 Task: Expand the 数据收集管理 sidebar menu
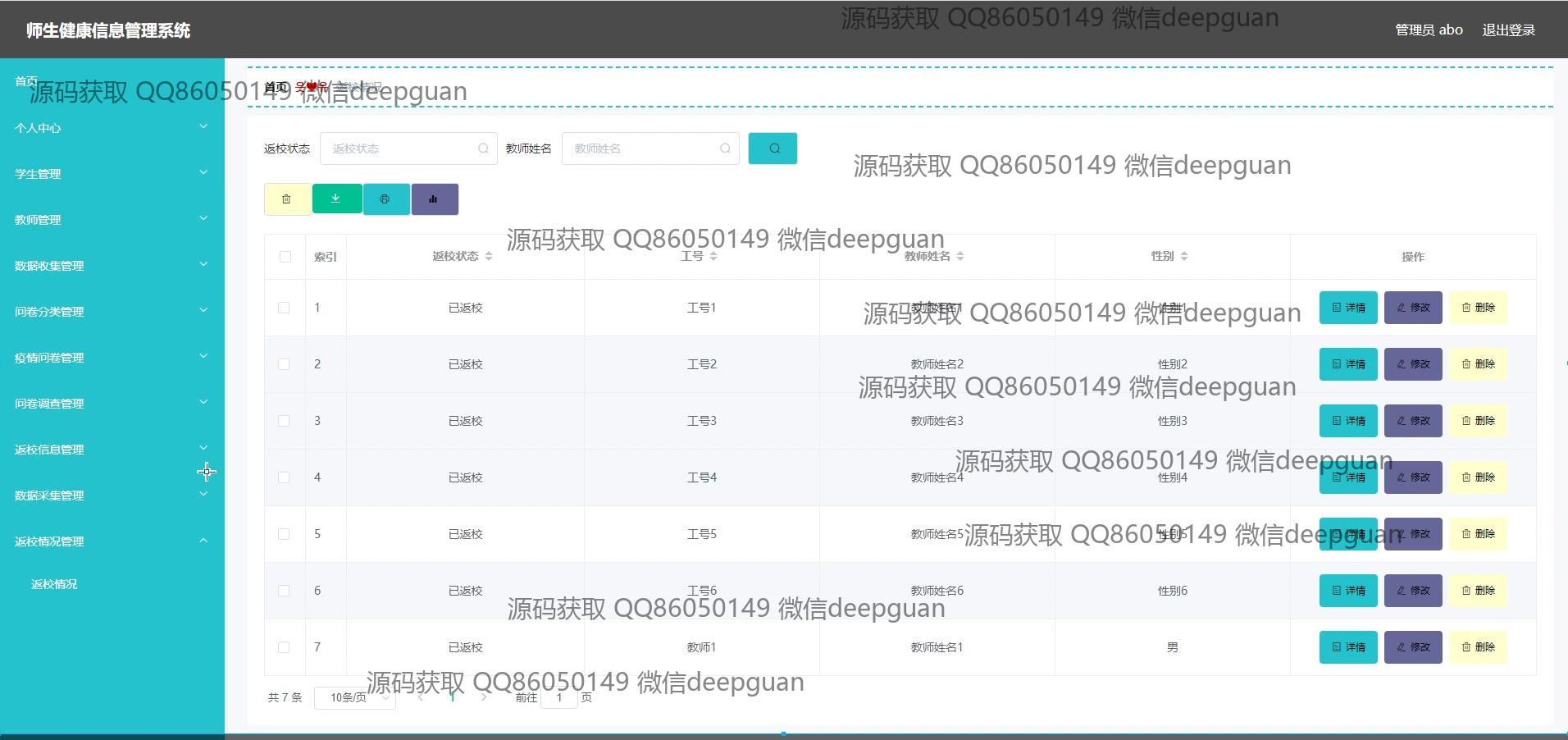tap(112, 266)
